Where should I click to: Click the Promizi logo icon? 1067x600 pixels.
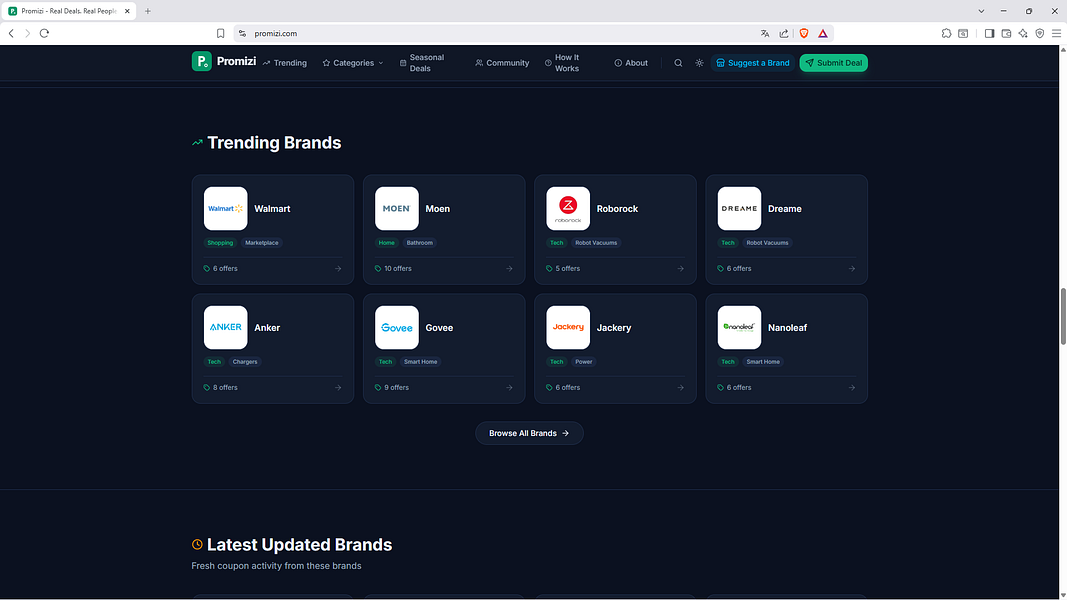[x=201, y=61]
